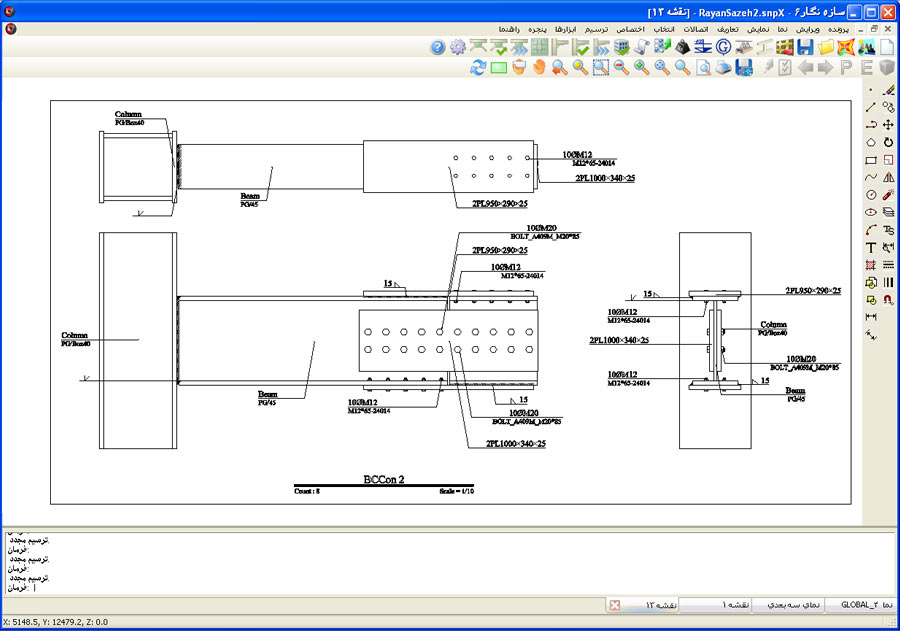
Task: Select the Mirror tool in right toolbar
Action: pos(888,178)
